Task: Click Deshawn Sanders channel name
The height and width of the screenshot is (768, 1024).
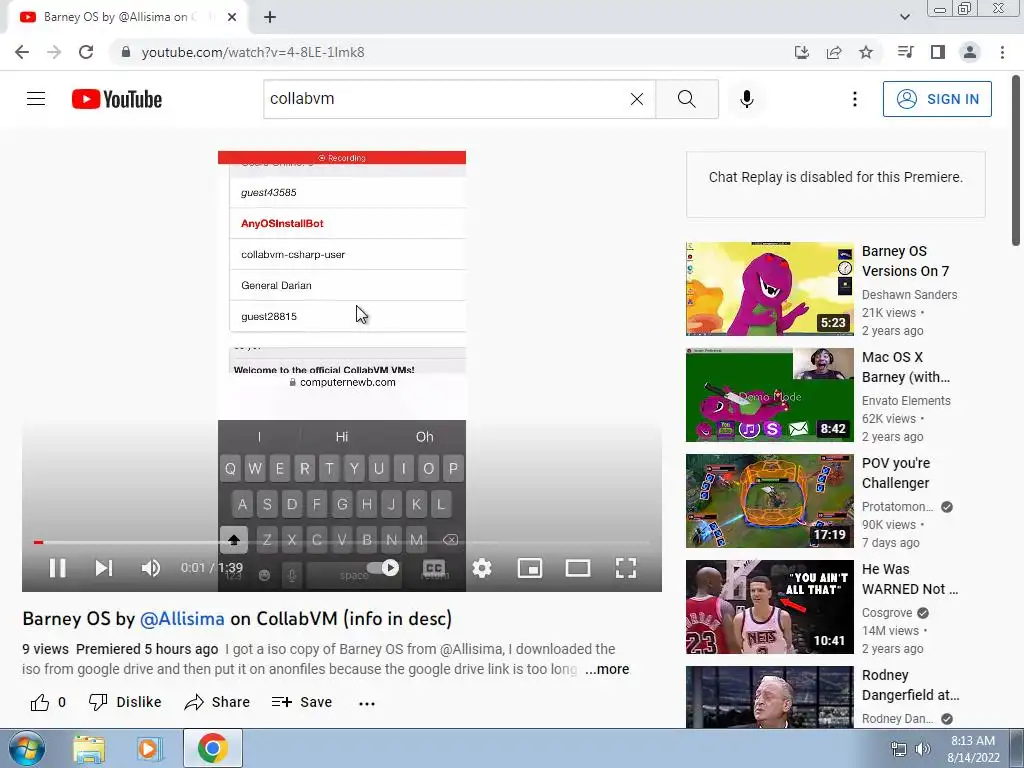Action: click(x=909, y=295)
